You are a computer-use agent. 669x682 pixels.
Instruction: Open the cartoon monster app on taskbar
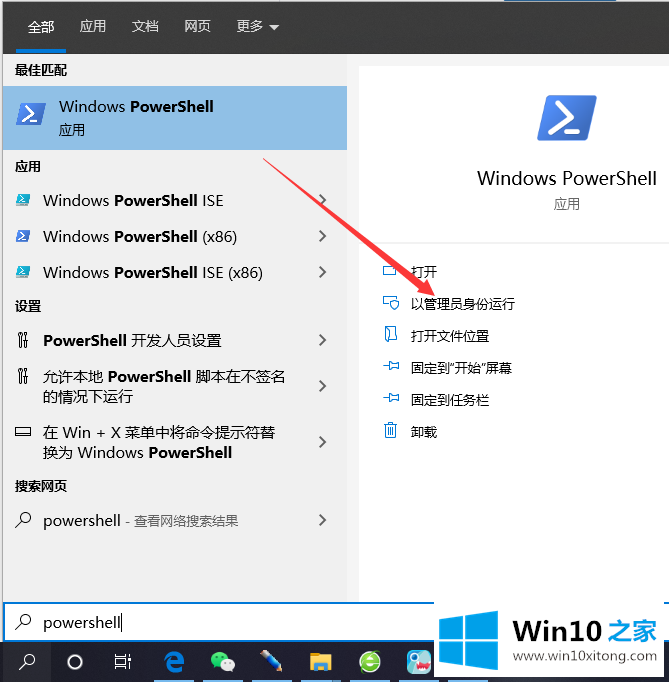(418, 662)
